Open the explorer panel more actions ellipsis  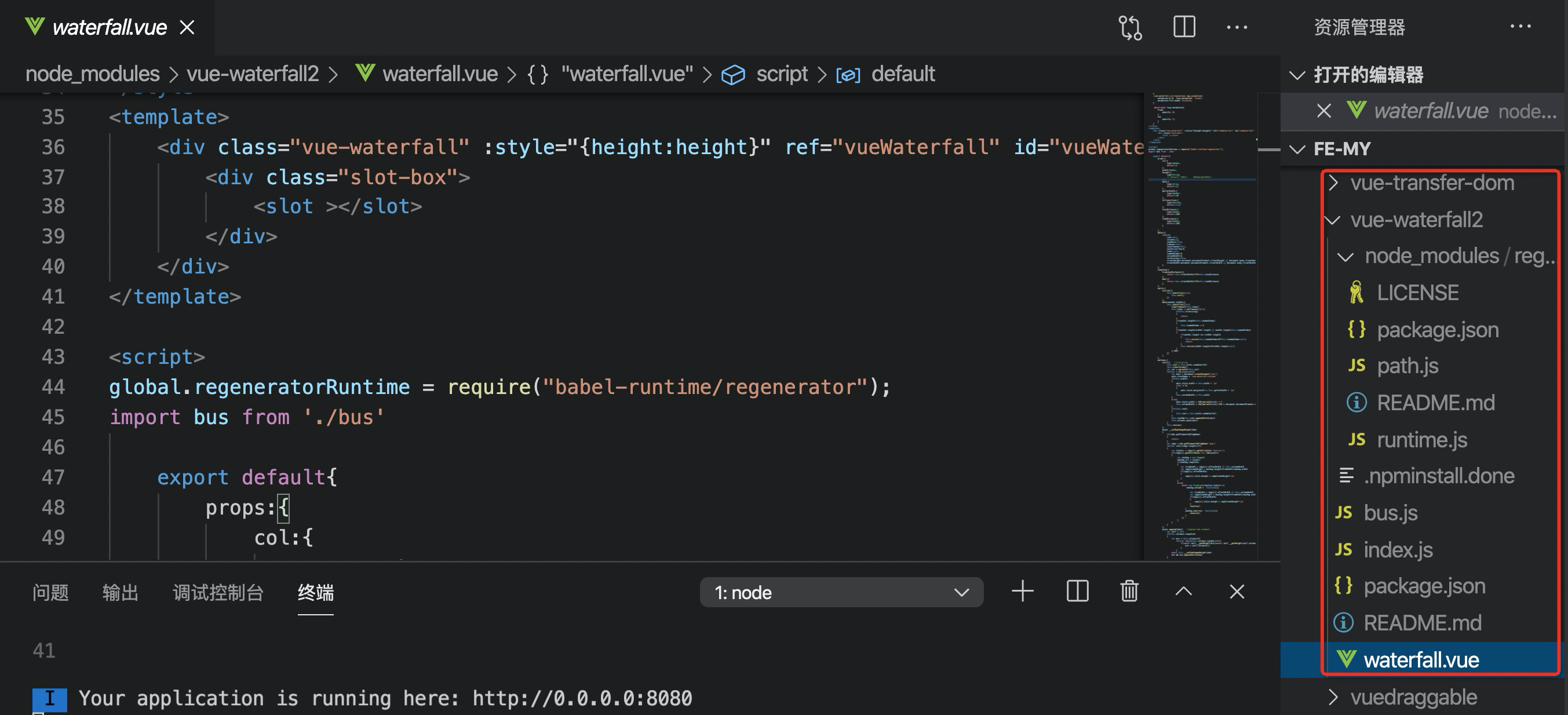point(1520,27)
